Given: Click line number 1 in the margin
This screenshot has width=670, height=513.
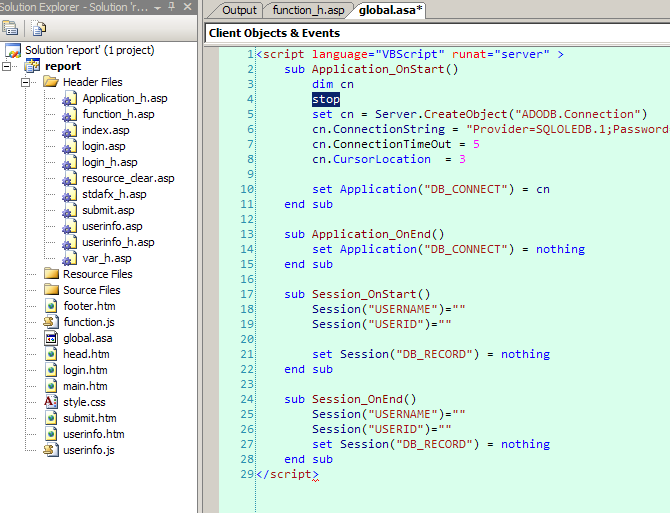Looking at the screenshot, I should point(250,54).
